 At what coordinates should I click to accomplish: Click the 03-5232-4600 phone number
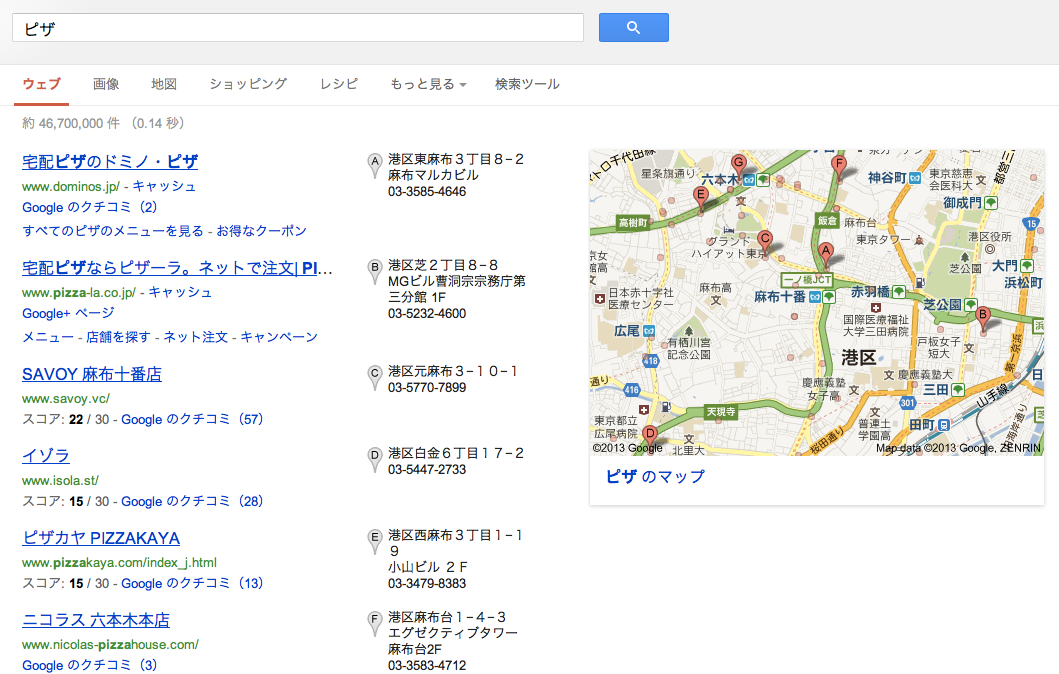click(x=427, y=313)
